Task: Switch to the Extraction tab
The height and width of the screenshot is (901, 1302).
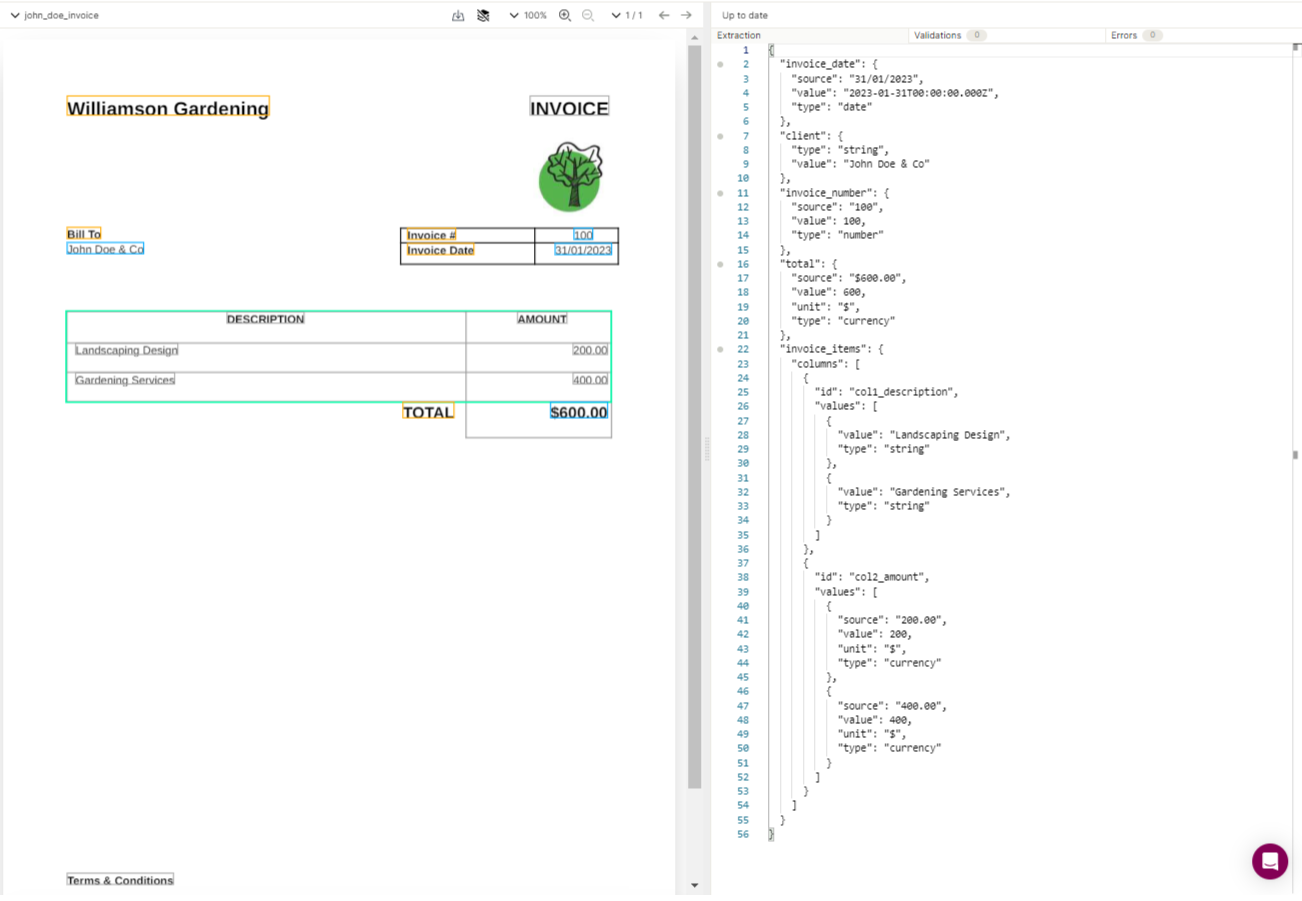Action: 739,35
